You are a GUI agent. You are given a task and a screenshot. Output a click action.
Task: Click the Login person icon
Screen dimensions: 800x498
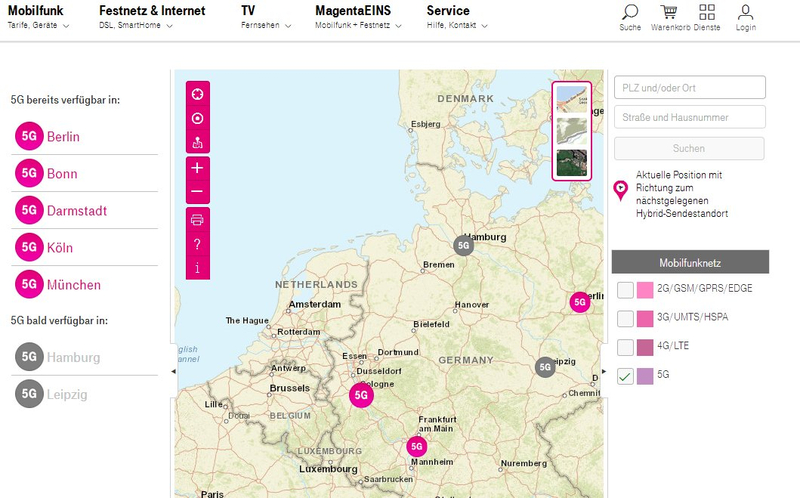click(x=745, y=12)
